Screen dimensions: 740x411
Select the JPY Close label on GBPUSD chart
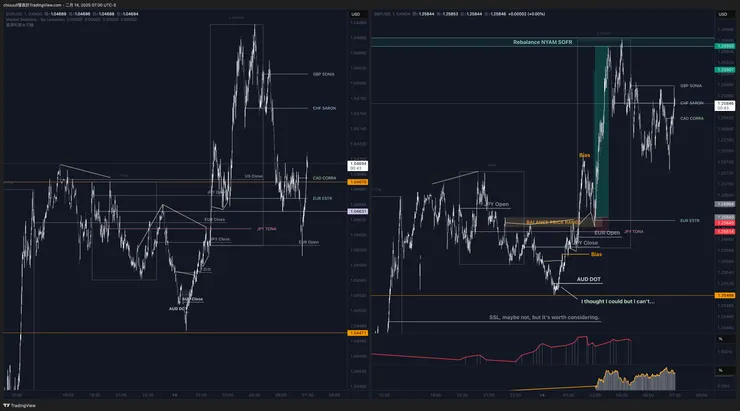586,243
